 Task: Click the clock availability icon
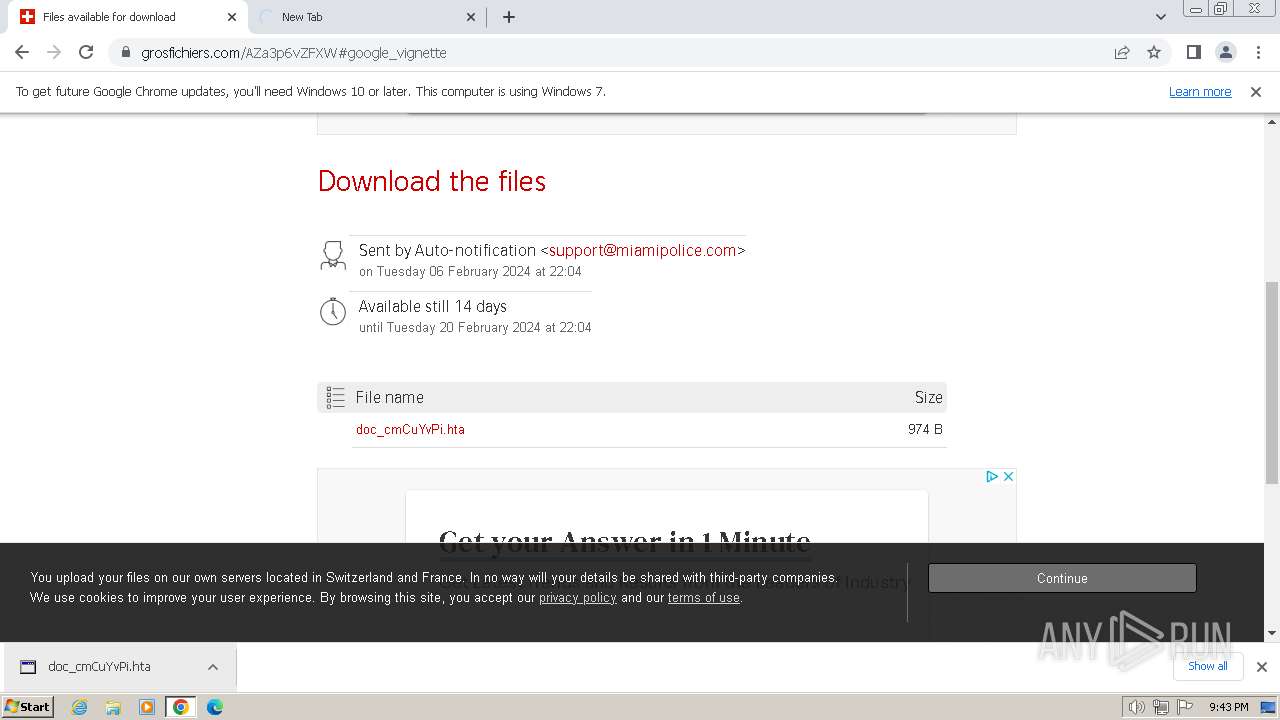coord(333,311)
